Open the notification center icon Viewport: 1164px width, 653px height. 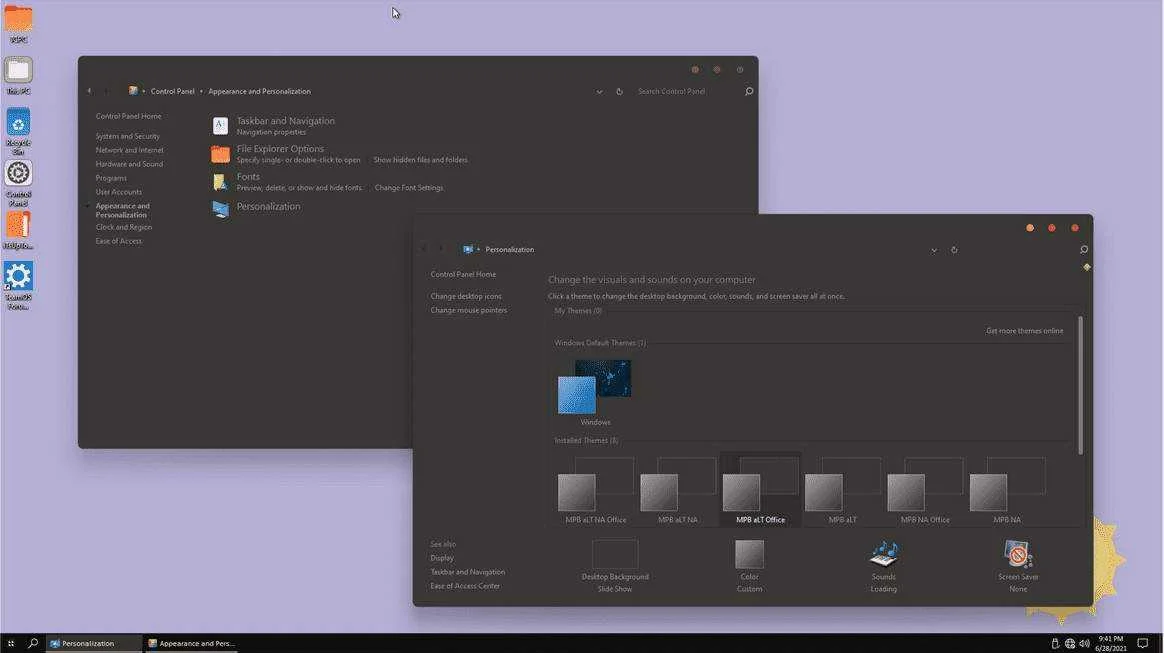click(1142, 643)
